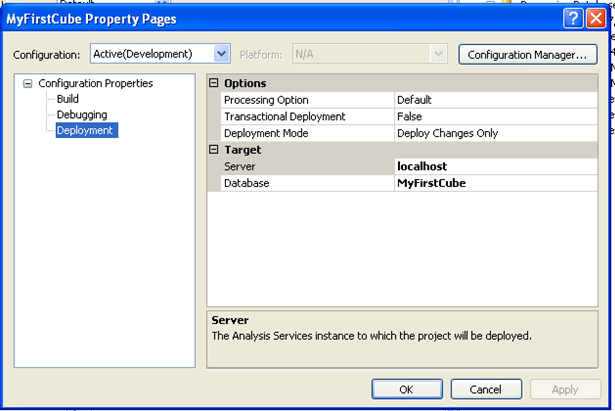Select the Build tree item
Screen dimensions: 615x411
click(68, 99)
